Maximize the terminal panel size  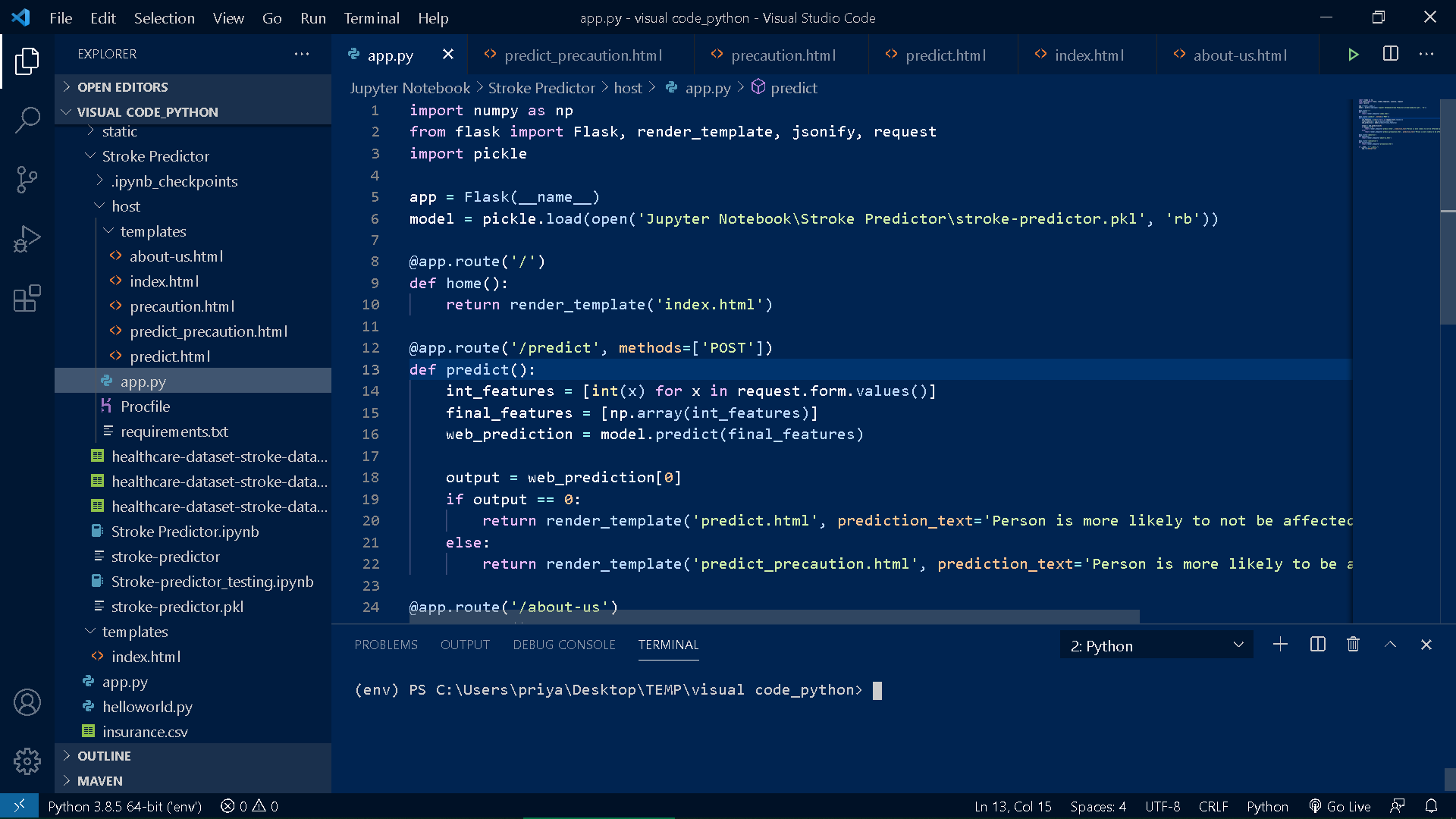pyautogui.click(x=1390, y=645)
